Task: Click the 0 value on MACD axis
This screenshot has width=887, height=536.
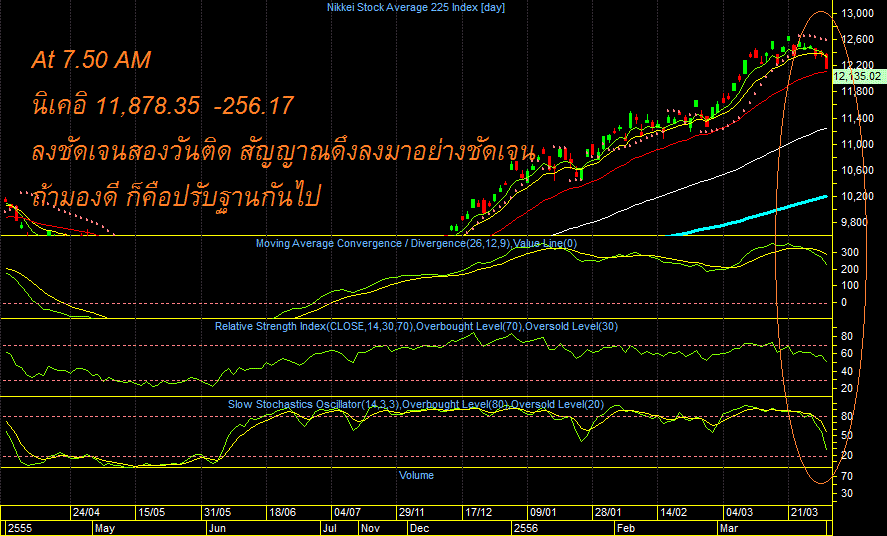Action: click(844, 302)
